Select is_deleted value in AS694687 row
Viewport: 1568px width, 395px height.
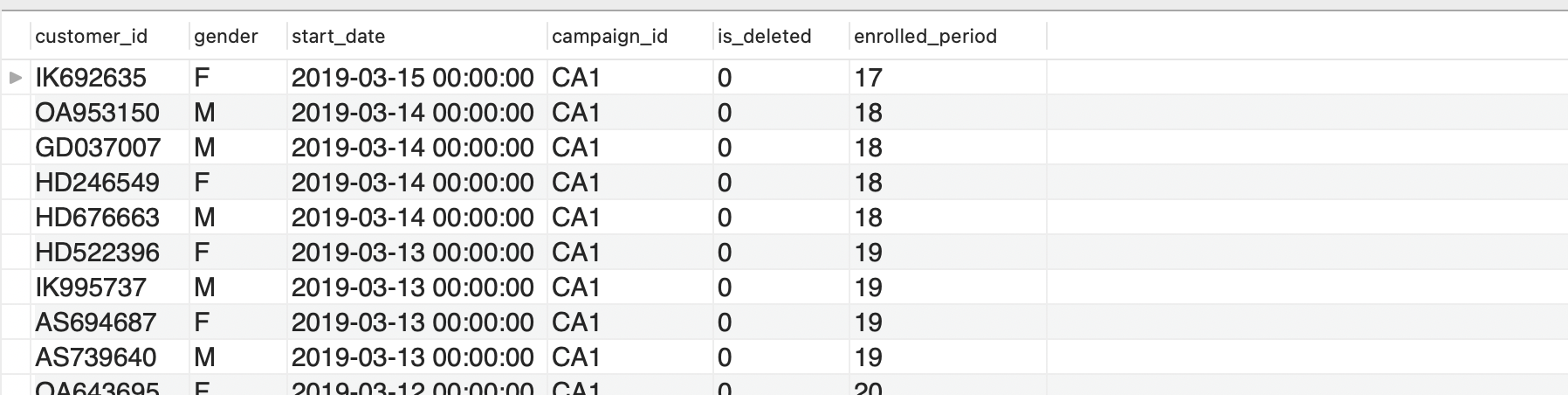[x=781, y=322]
